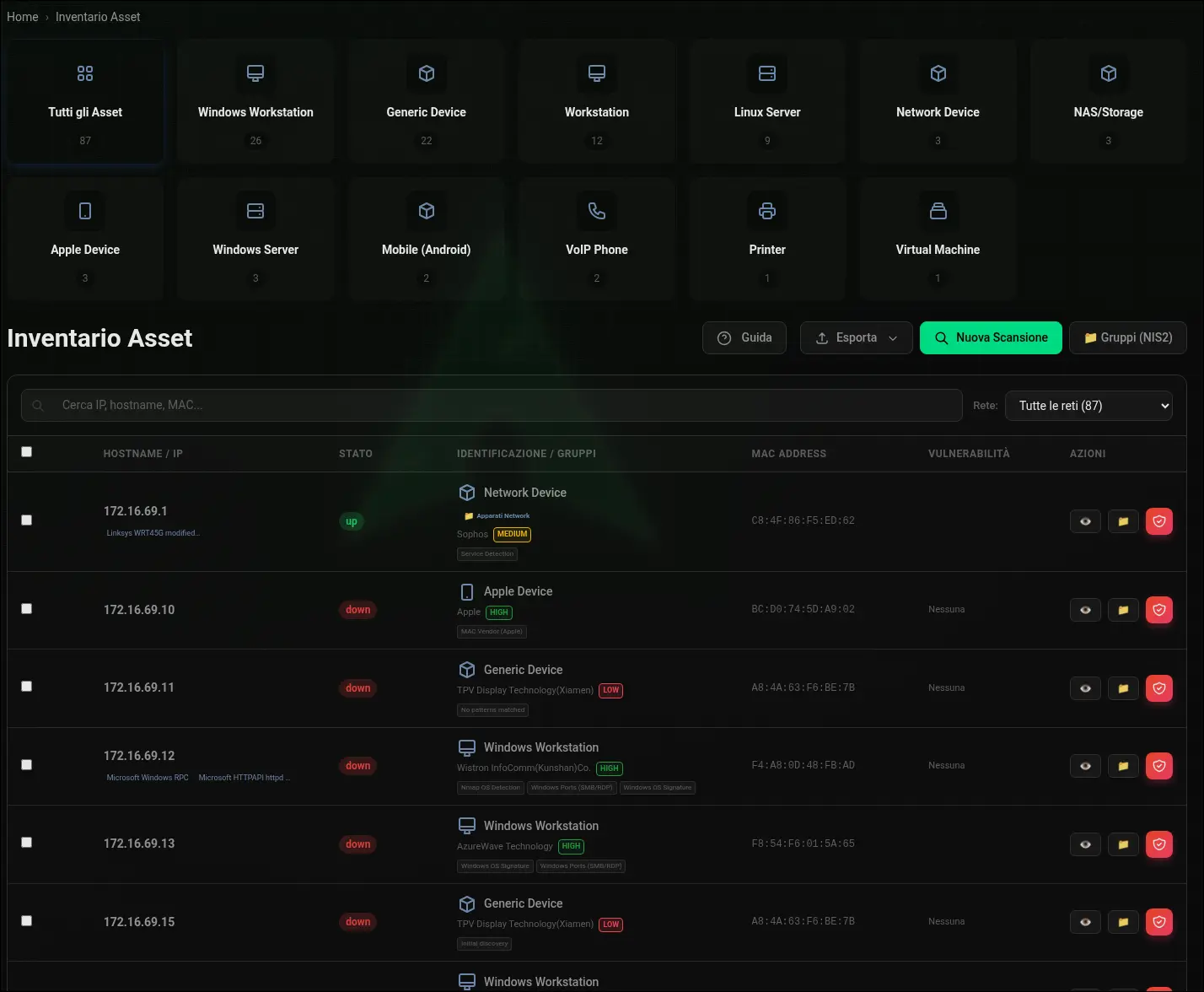This screenshot has height=992, width=1204.
Task: Go to Home breadcrumb link
Action: pyautogui.click(x=23, y=17)
